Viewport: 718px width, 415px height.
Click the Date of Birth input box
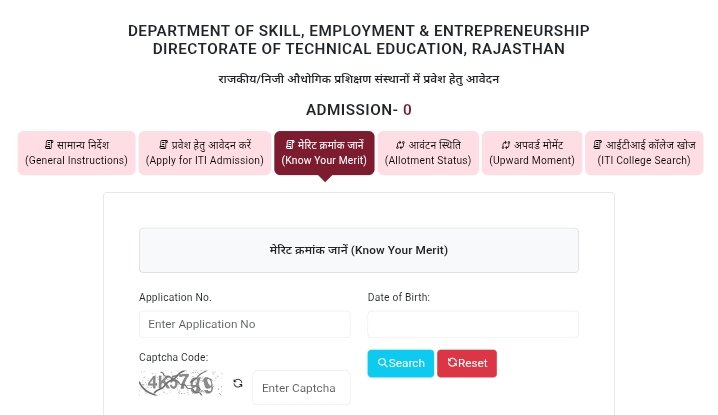coord(473,324)
